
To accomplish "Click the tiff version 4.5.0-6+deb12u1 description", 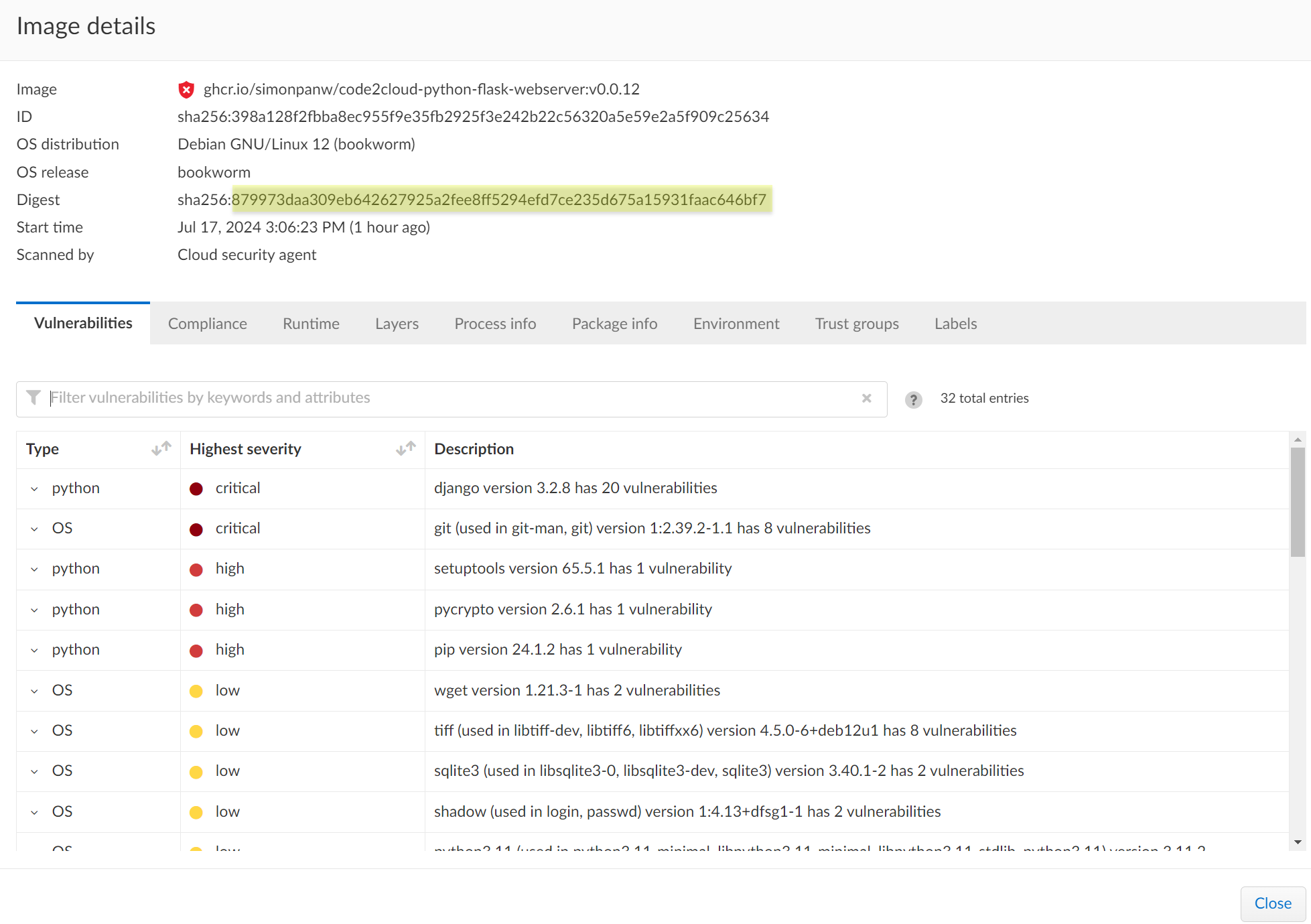I will tap(725, 730).
